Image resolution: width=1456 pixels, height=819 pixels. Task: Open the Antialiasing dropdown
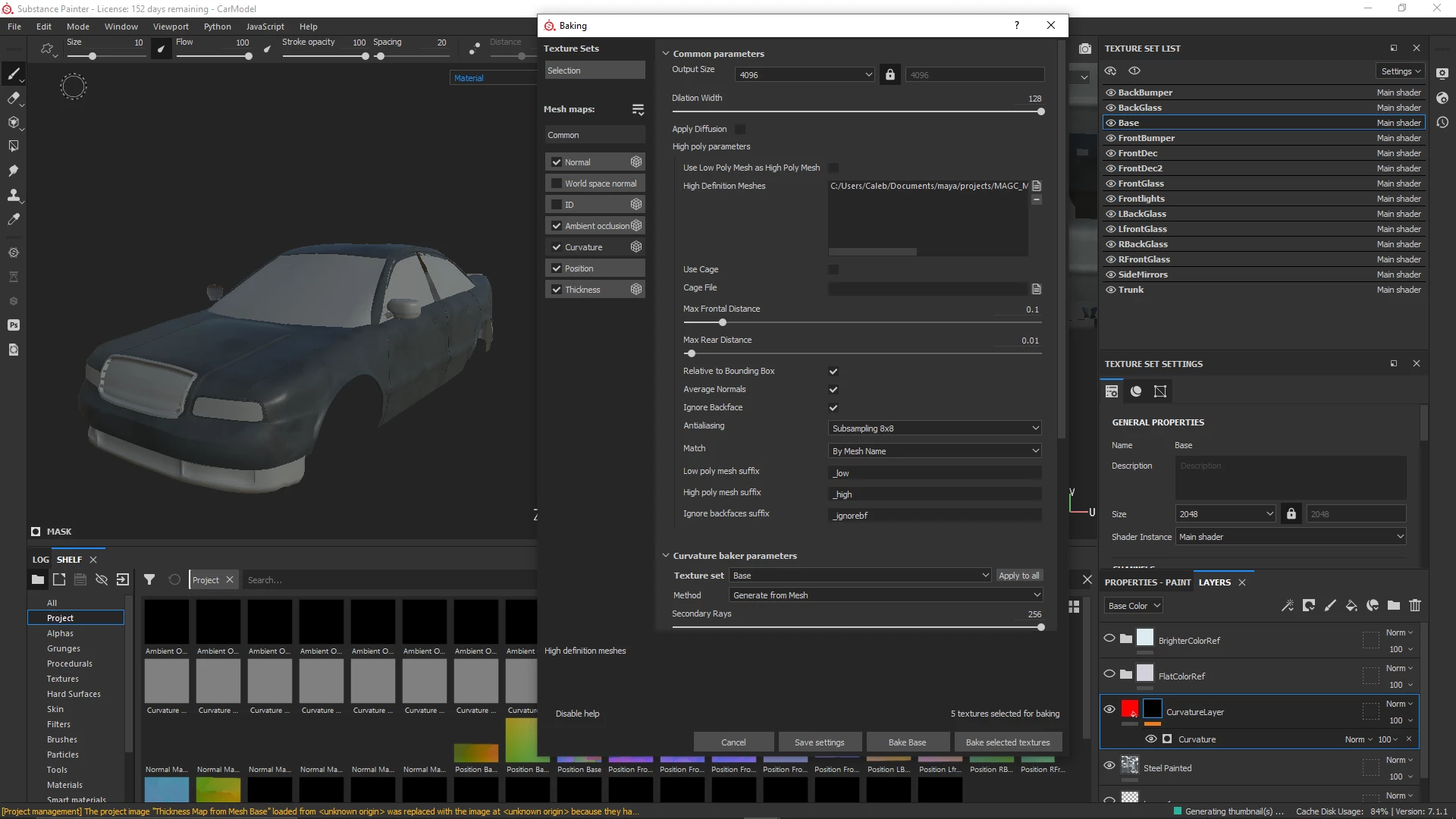point(934,428)
